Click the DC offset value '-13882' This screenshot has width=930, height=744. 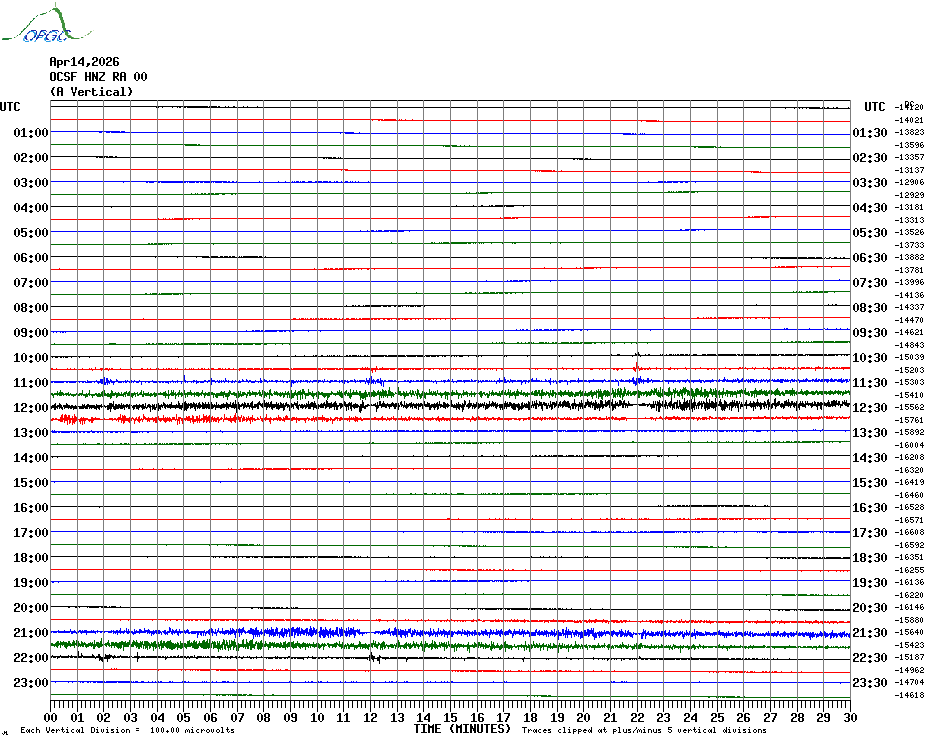pos(909,257)
